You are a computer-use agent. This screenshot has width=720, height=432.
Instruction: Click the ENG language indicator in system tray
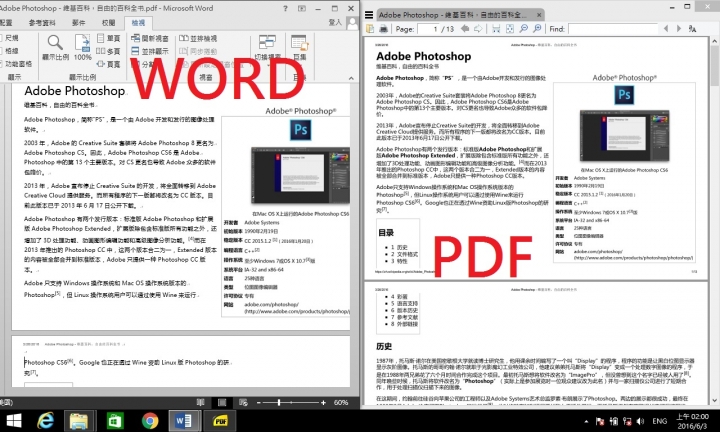[659, 421]
